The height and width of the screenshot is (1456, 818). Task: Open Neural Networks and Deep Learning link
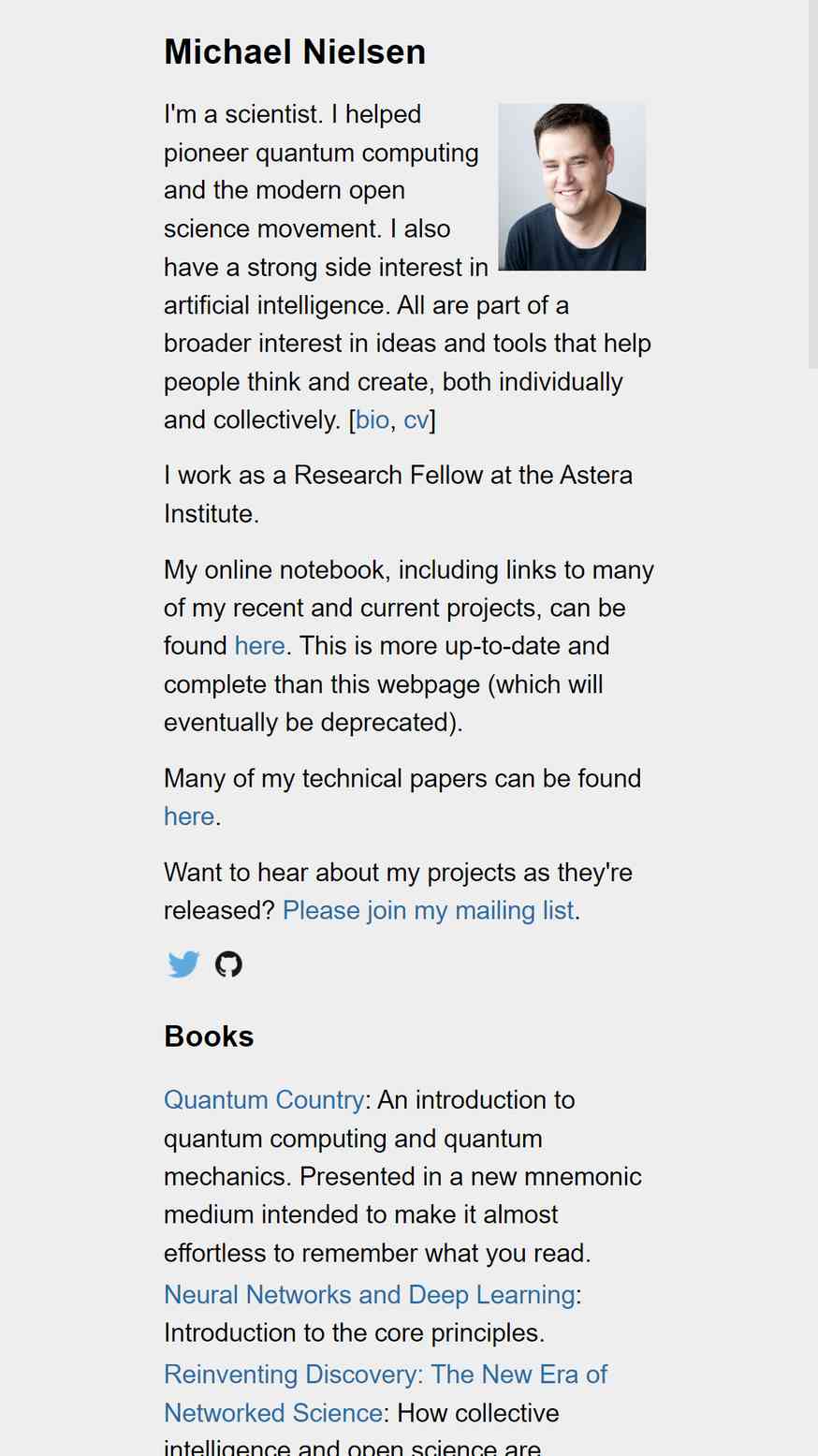370,1294
